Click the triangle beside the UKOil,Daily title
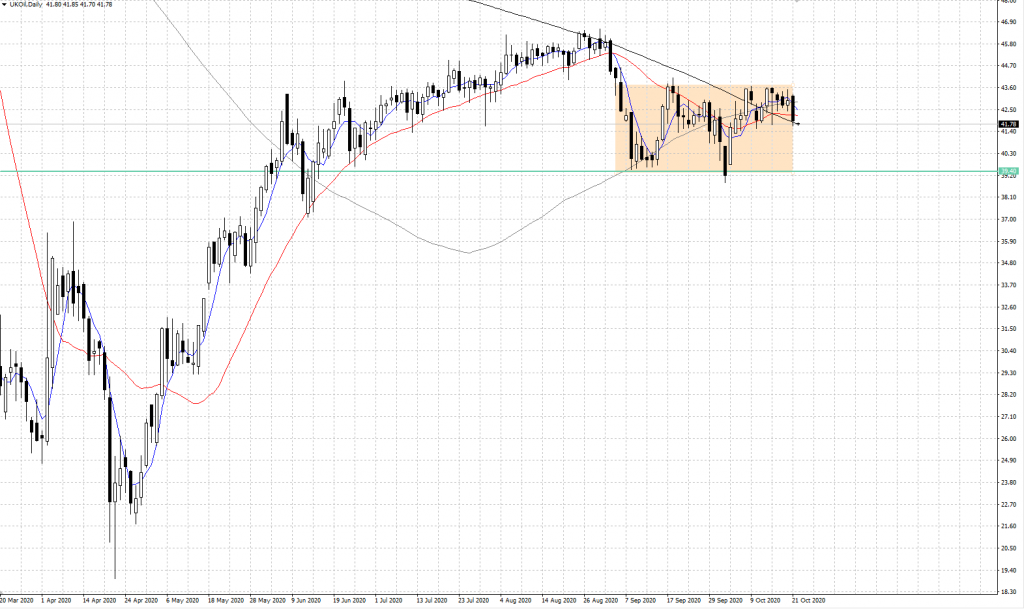 click(5, 6)
